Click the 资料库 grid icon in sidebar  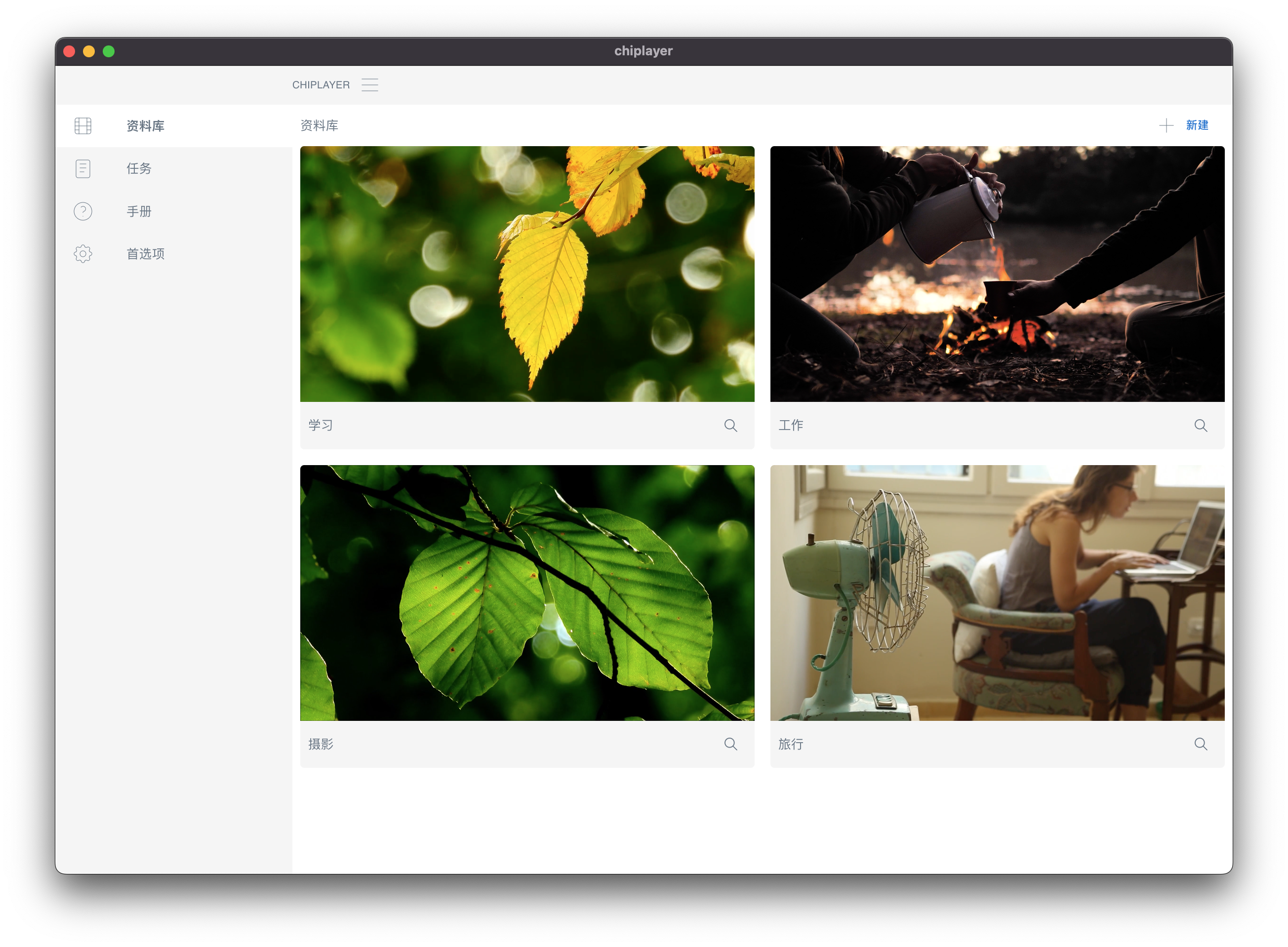83,125
